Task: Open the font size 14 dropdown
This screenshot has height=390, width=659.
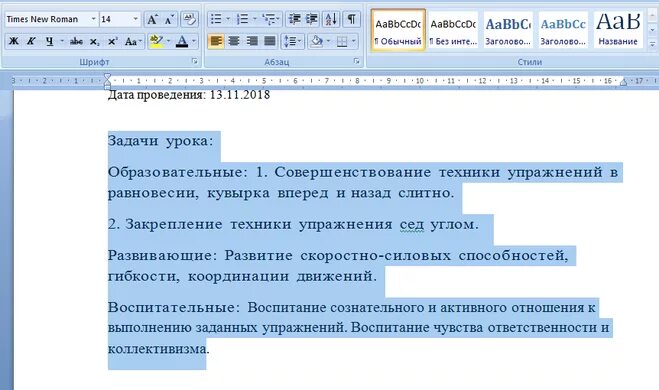Action: point(135,19)
